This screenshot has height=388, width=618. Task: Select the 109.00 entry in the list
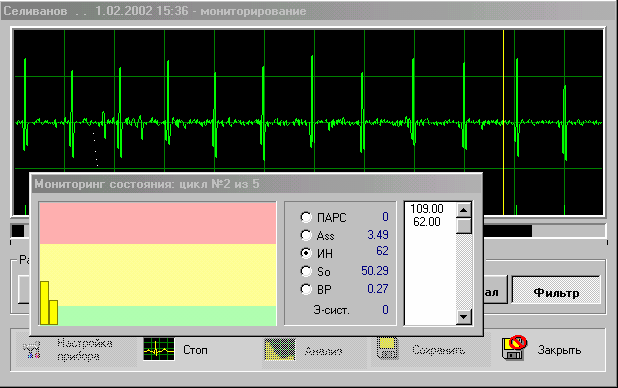[427, 209]
